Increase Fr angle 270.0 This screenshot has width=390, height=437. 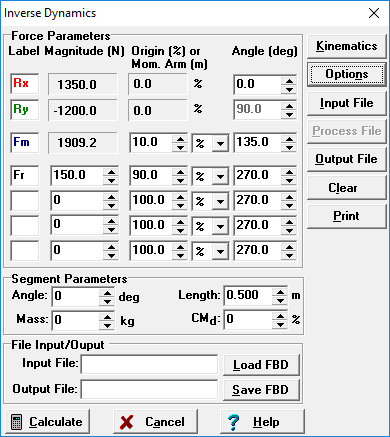click(289, 172)
